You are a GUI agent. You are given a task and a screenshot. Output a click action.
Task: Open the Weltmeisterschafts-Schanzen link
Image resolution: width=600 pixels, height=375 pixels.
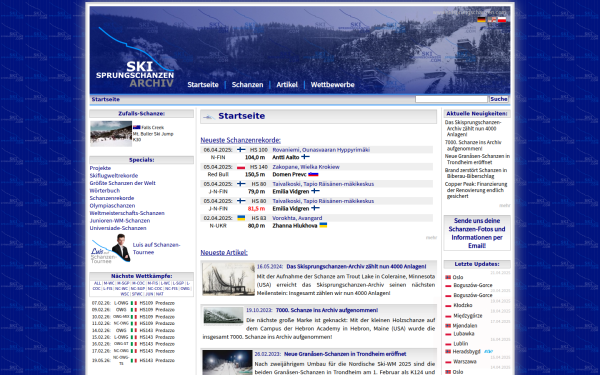coord(127,213)
